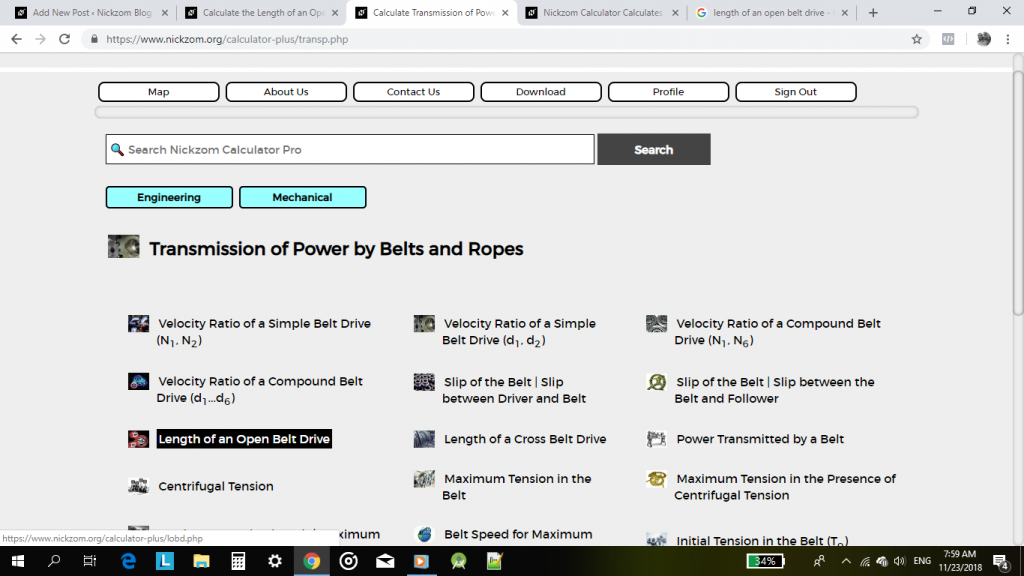Open Slip between the Belt and Follower link
Viewport: 1024px width, 576px height.
click(774, 390)
